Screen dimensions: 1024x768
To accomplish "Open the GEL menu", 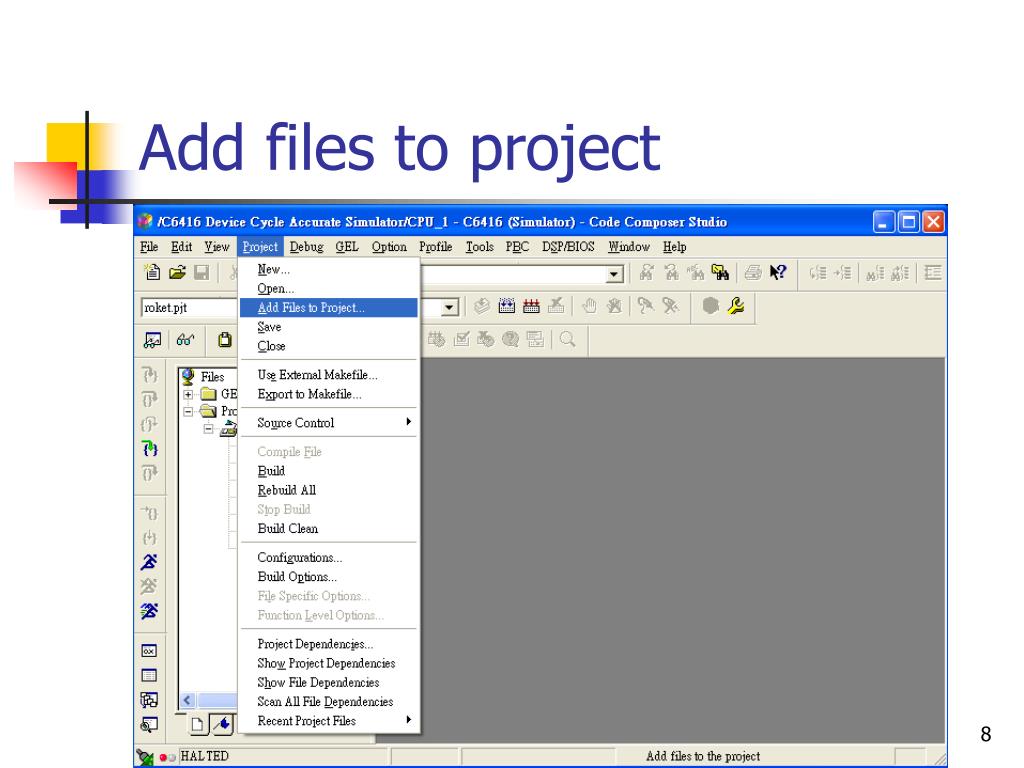I will coord(347,247).
